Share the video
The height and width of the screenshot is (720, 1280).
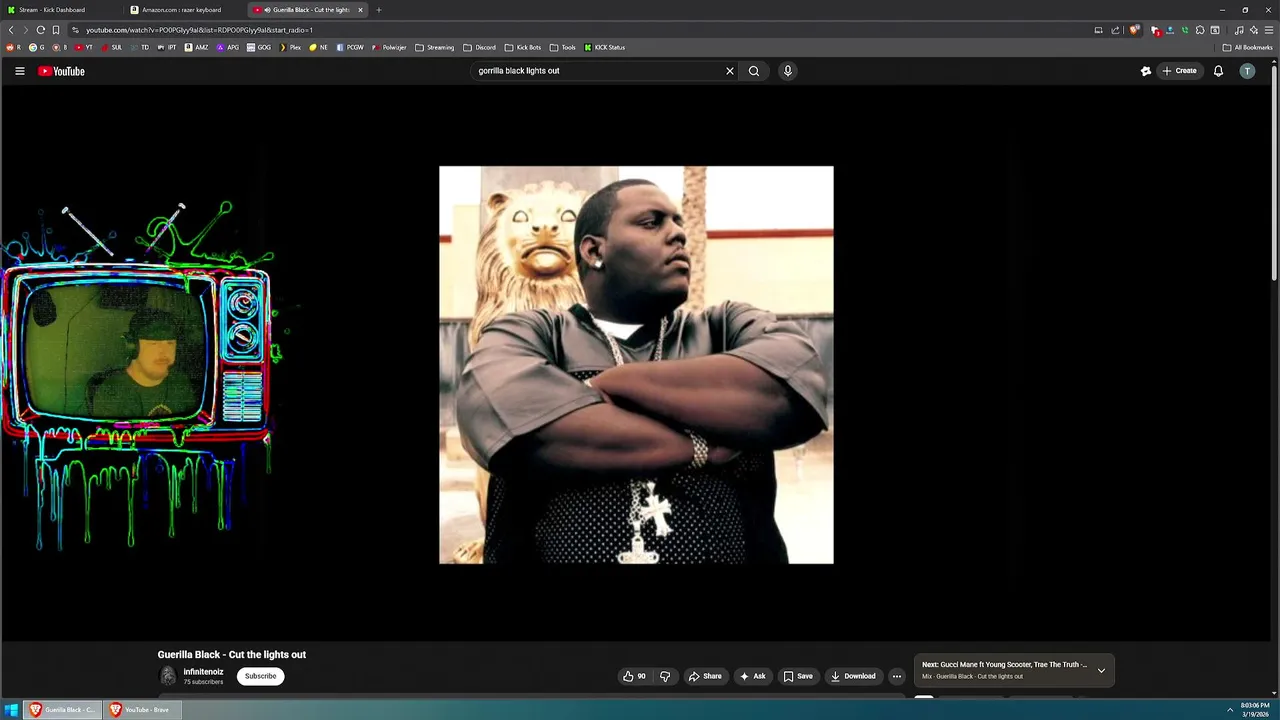click(705, 676)
